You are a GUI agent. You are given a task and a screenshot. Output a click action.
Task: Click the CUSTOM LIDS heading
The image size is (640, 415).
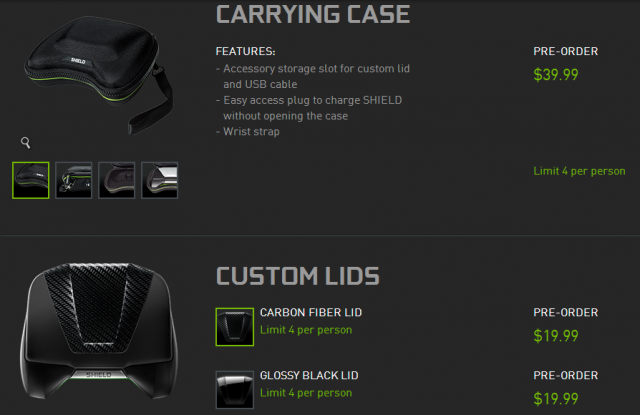pyautogui.click(x=298, y=276)
